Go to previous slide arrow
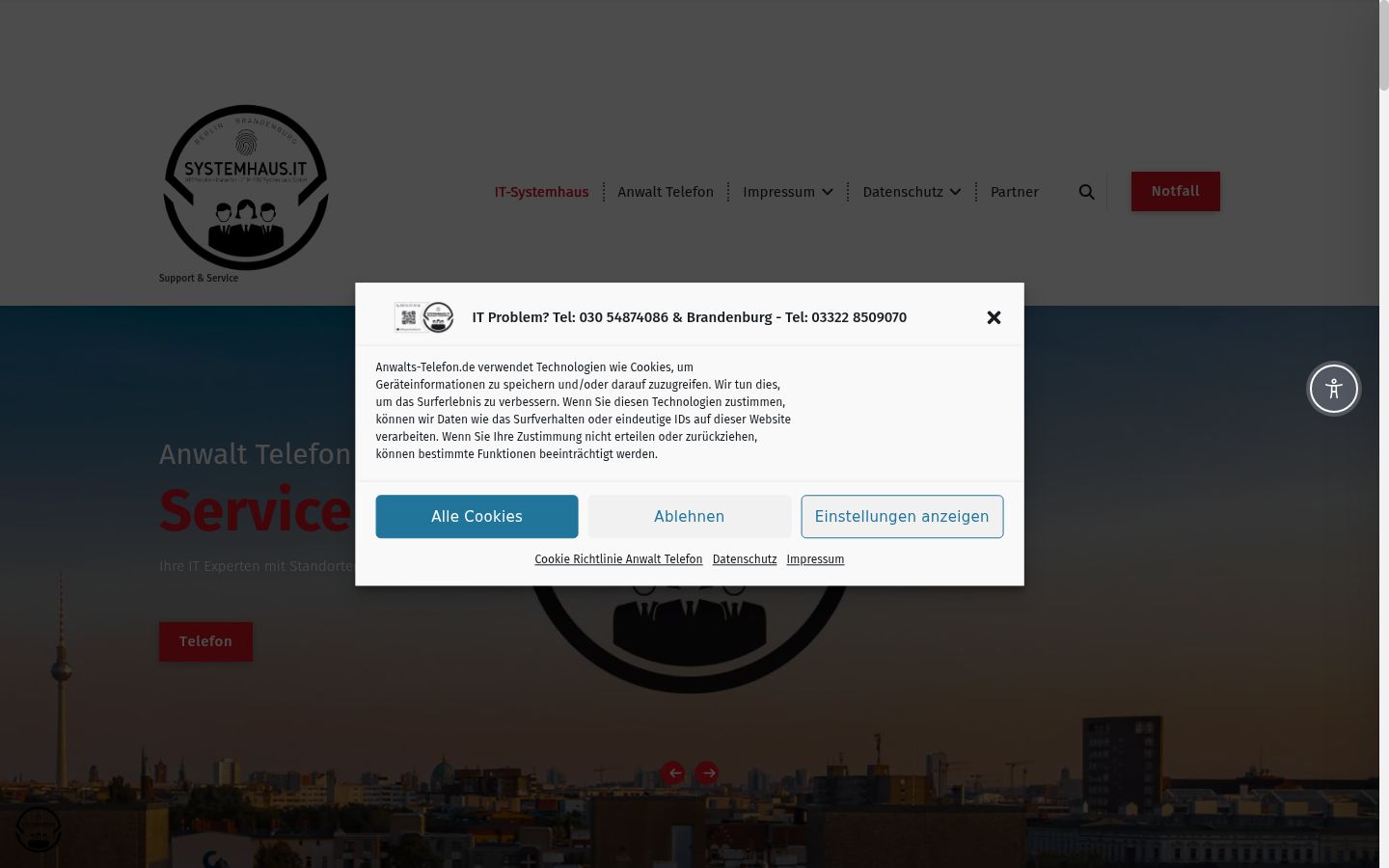This screenshot has height=868, width=1389. (672, 773)
